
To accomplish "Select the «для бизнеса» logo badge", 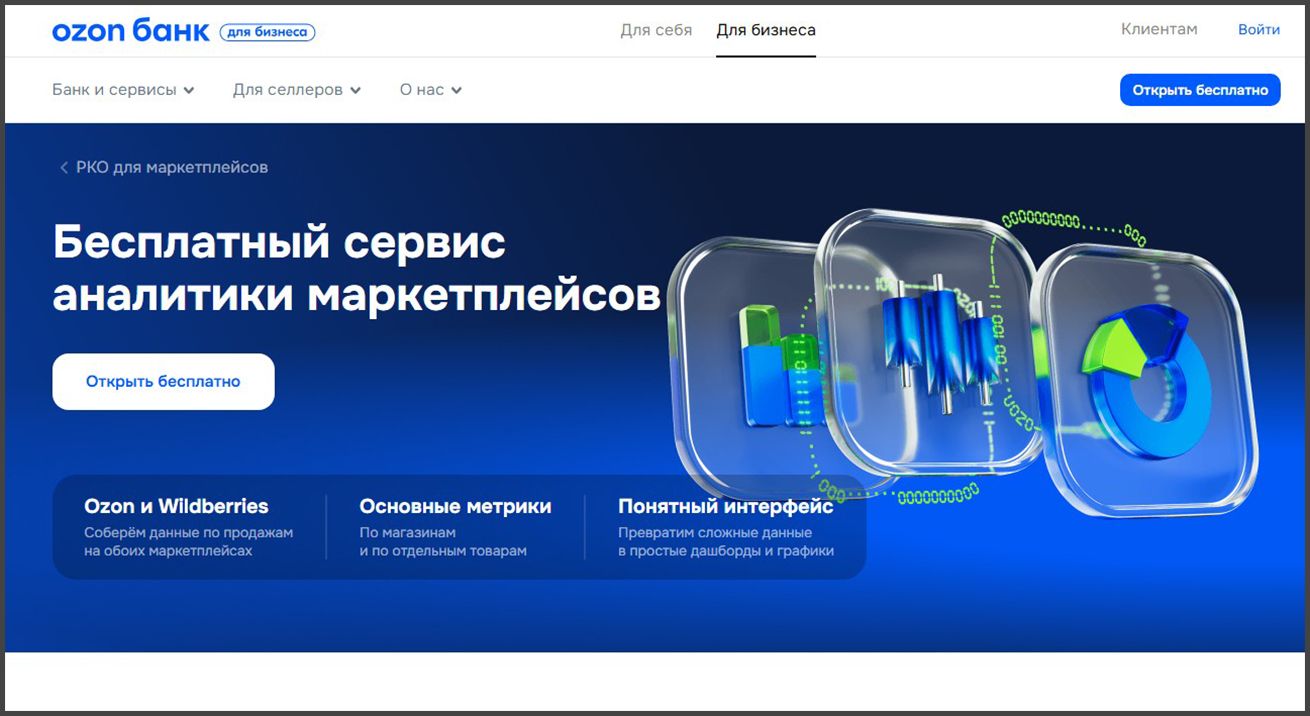I will tap(267, 32).
